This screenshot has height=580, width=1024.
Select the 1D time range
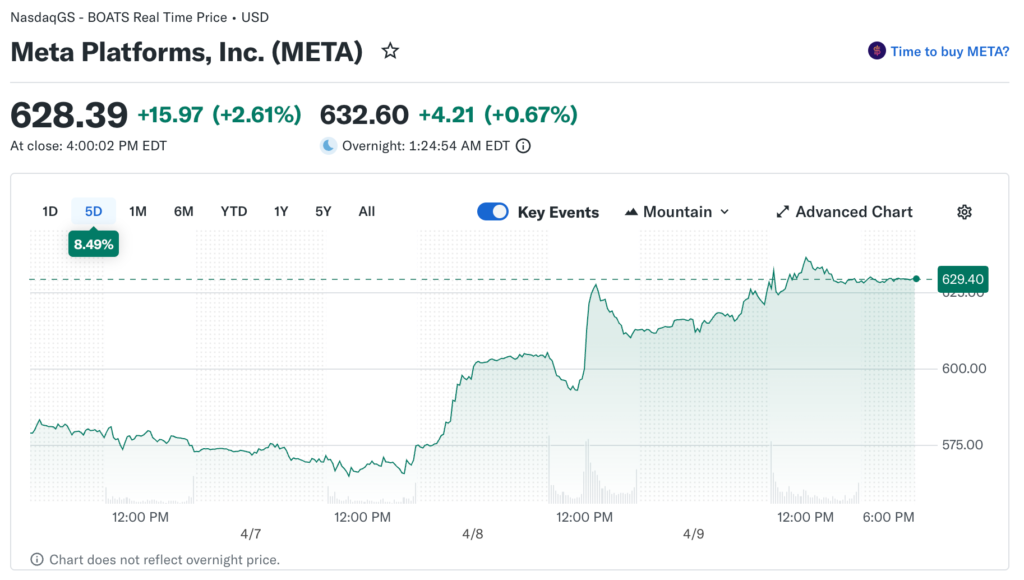coord(50,211)
